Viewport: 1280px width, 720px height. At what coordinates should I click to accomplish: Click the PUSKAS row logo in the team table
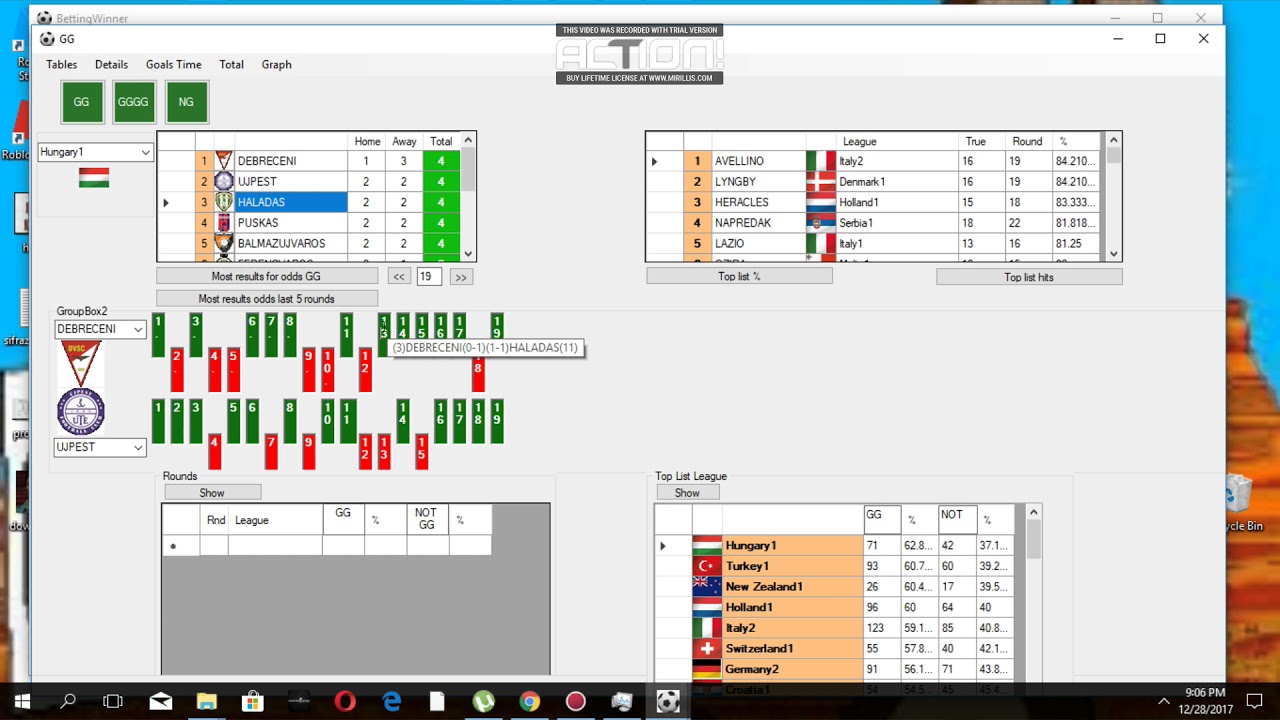coord(224,223)
